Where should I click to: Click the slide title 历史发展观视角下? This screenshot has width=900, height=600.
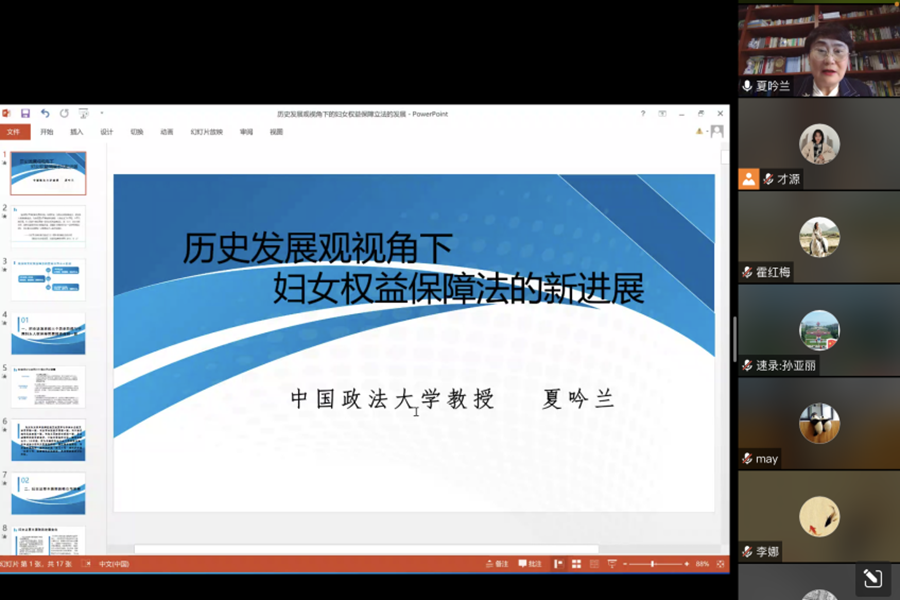[x=318, y=248]
